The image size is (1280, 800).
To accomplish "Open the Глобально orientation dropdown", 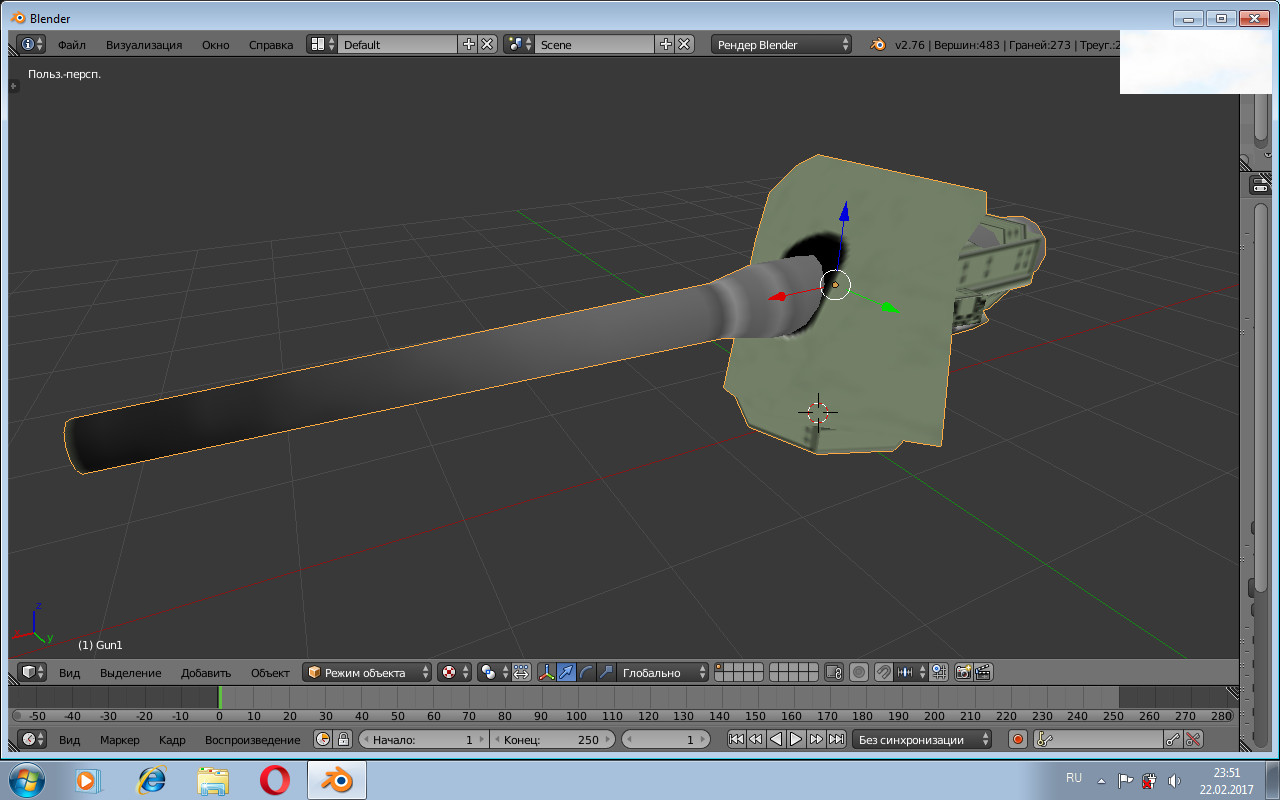I will point(663,672).
